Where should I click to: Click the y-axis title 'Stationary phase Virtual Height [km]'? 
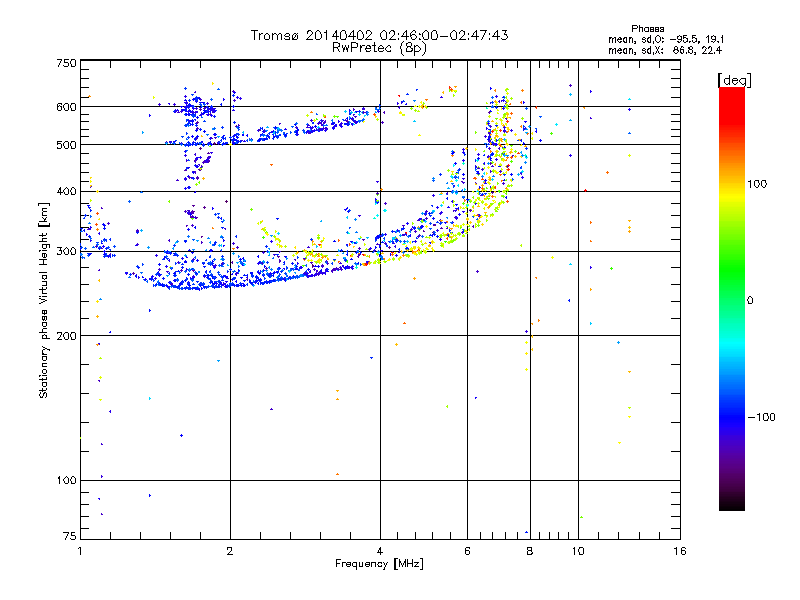[x=44, y=300]
